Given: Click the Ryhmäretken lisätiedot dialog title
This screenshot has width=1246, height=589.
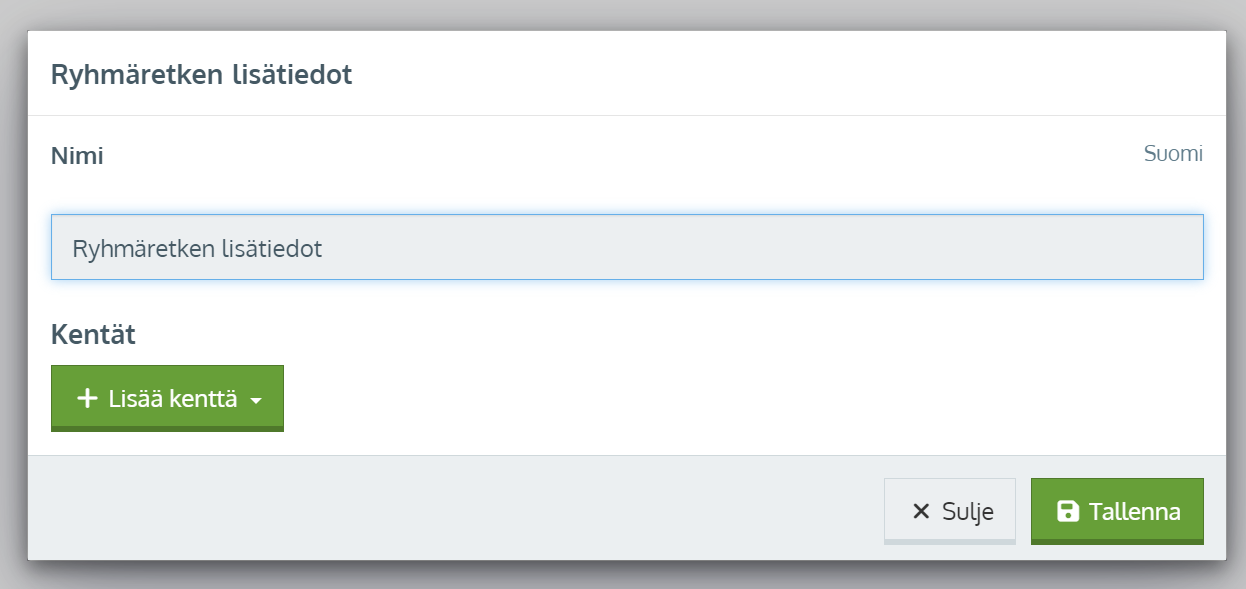Looking at the screenshot, I should click(x=201, y=75).
